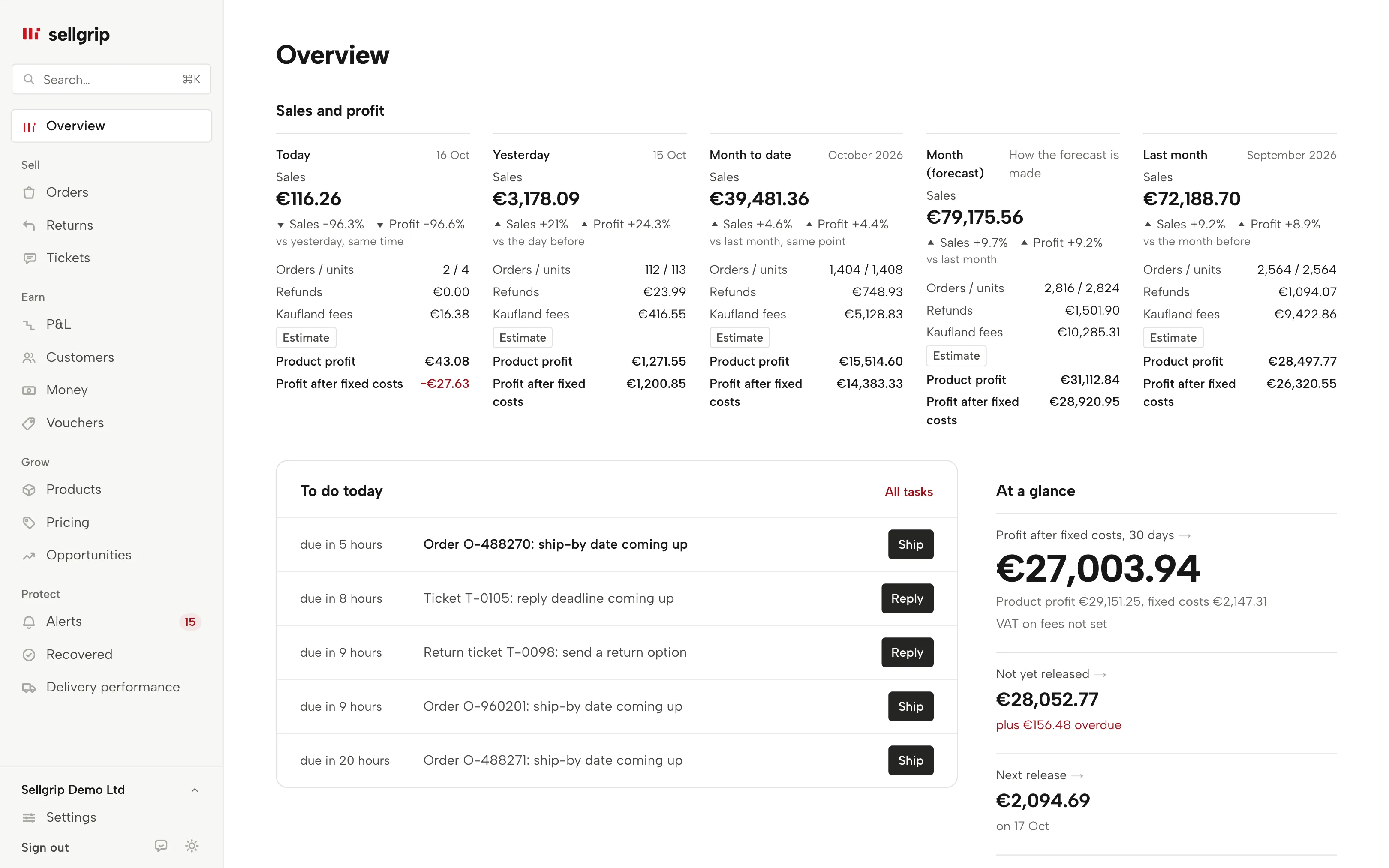The height and width of the screenshot is (868, 1389).
Task: Open the Opportunities page label
Action: click(x=89, y=555)
